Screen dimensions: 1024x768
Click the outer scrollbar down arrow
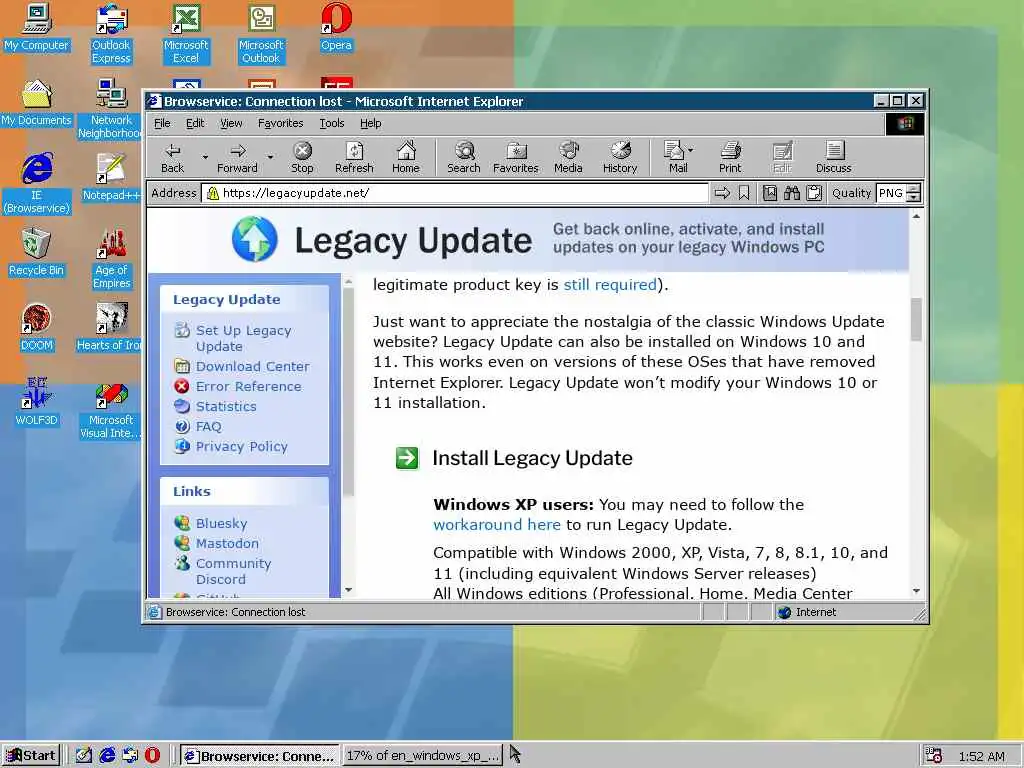[x=916, y=591]
